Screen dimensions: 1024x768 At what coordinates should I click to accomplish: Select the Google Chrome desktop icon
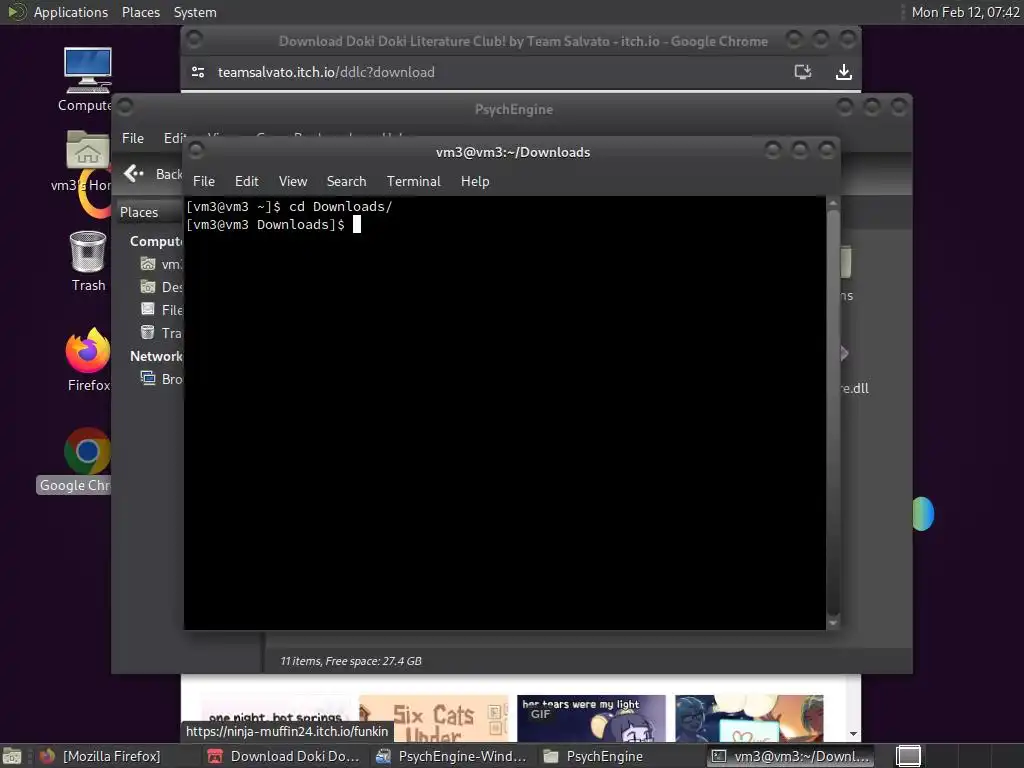(x=76, y=460)
